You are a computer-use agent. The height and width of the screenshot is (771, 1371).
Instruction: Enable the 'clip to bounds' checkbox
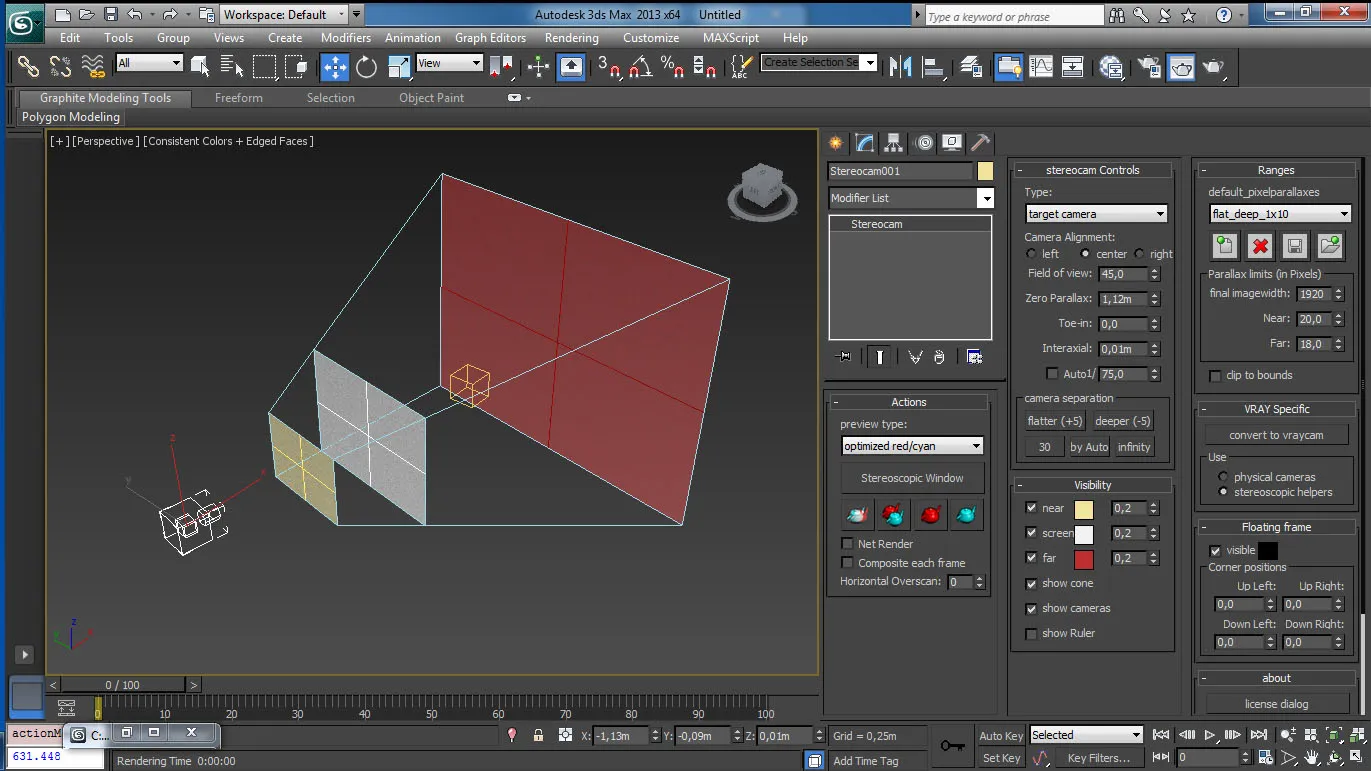point(1215,376)
